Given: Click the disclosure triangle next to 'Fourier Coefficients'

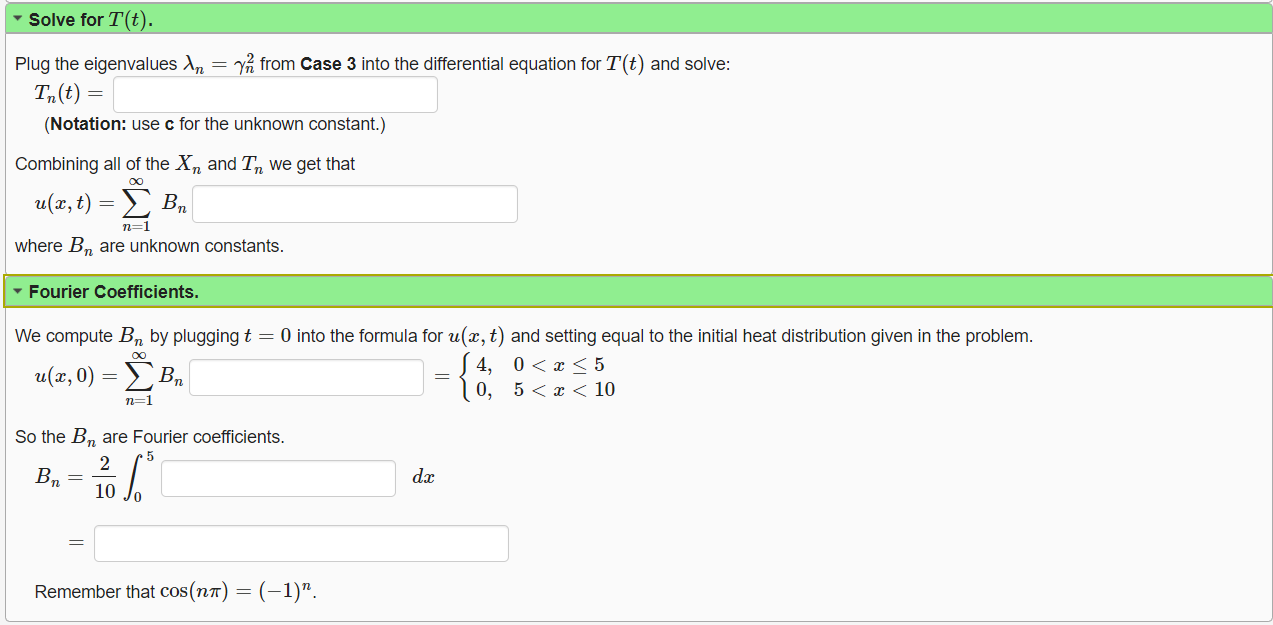Looking at the screenshot, I should point(20,291).
